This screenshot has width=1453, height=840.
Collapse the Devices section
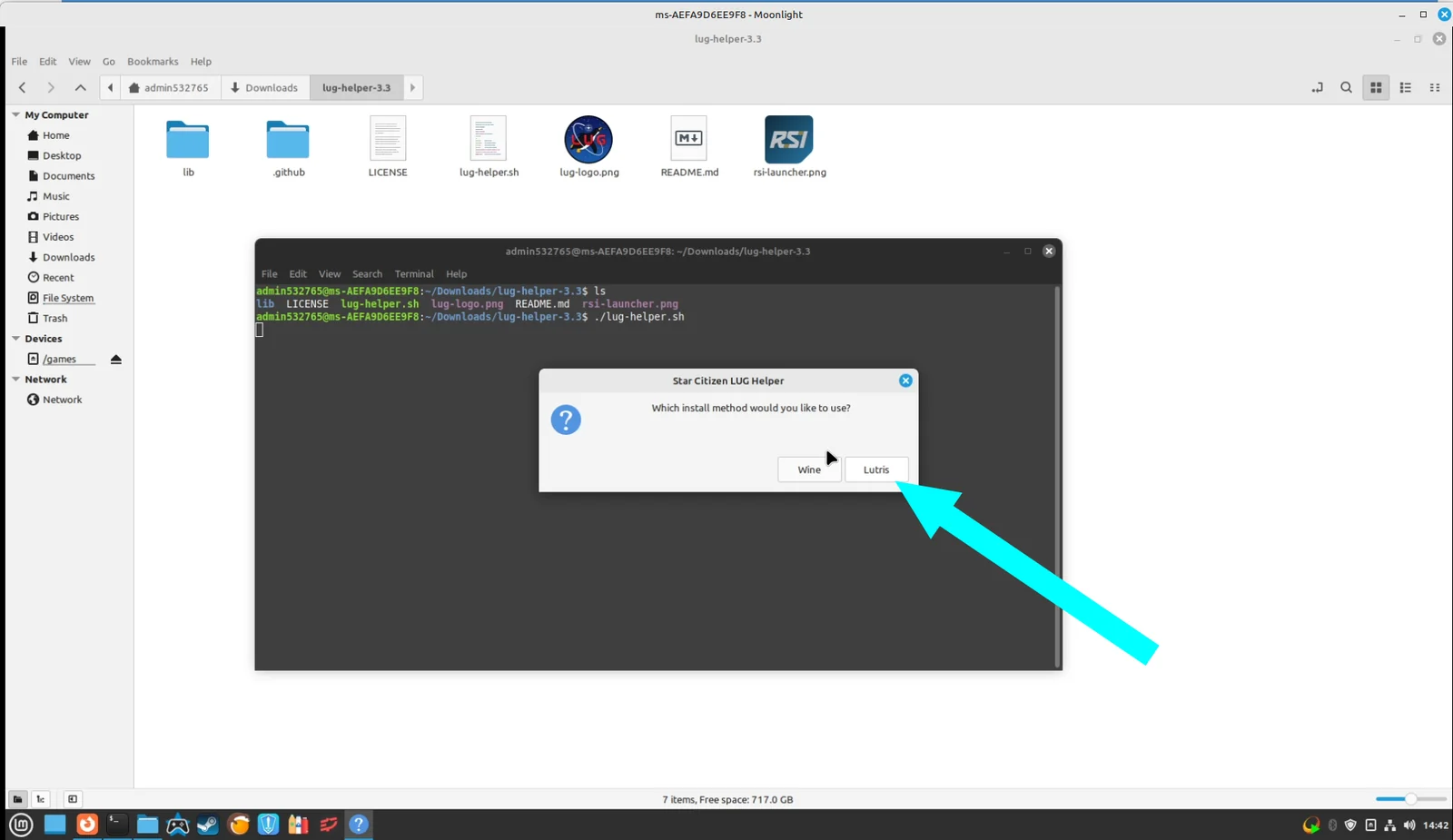[15, 339]
